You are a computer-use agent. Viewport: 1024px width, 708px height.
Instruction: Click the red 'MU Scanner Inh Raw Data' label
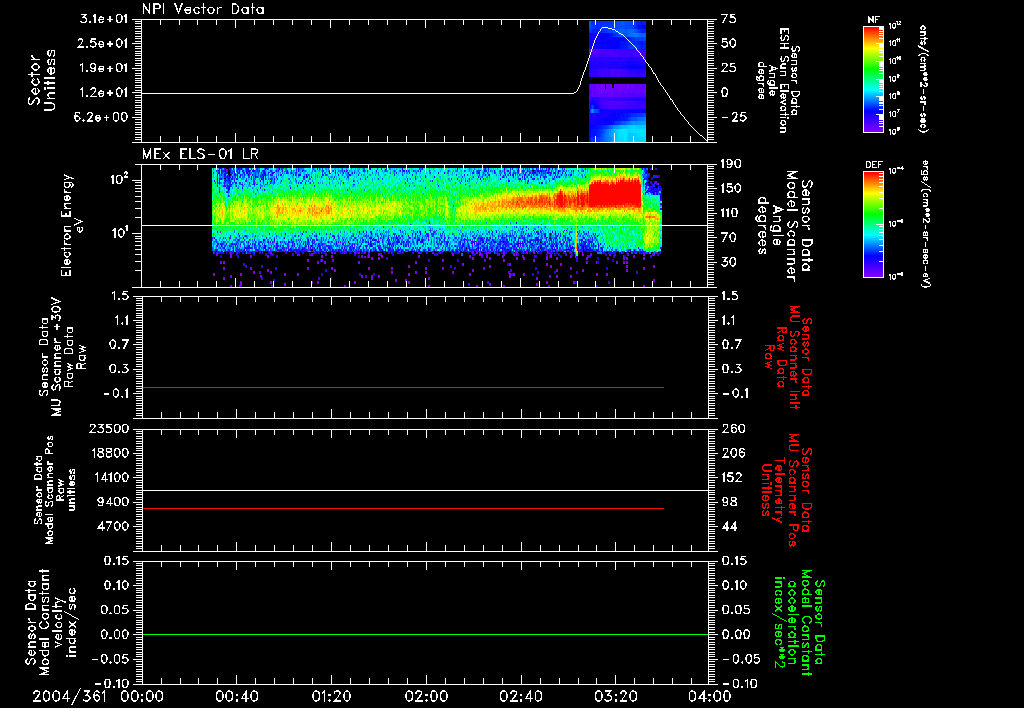pyautogui.click(x=786, y=357)
